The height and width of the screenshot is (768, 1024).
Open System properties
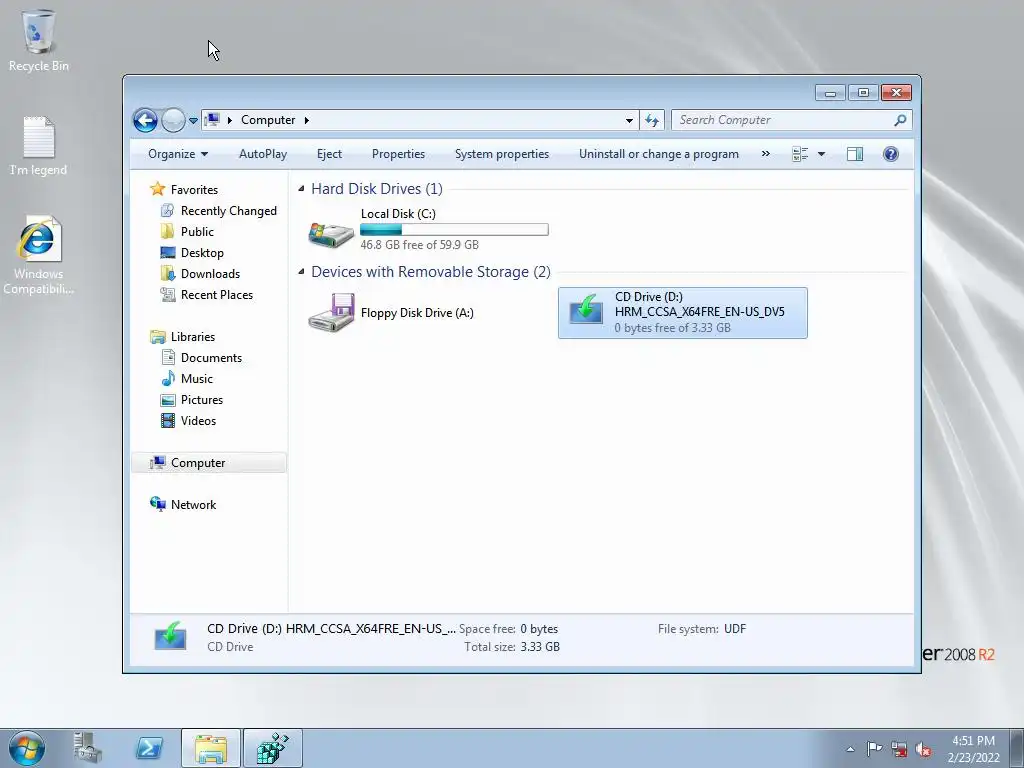[x=502, y=154]
